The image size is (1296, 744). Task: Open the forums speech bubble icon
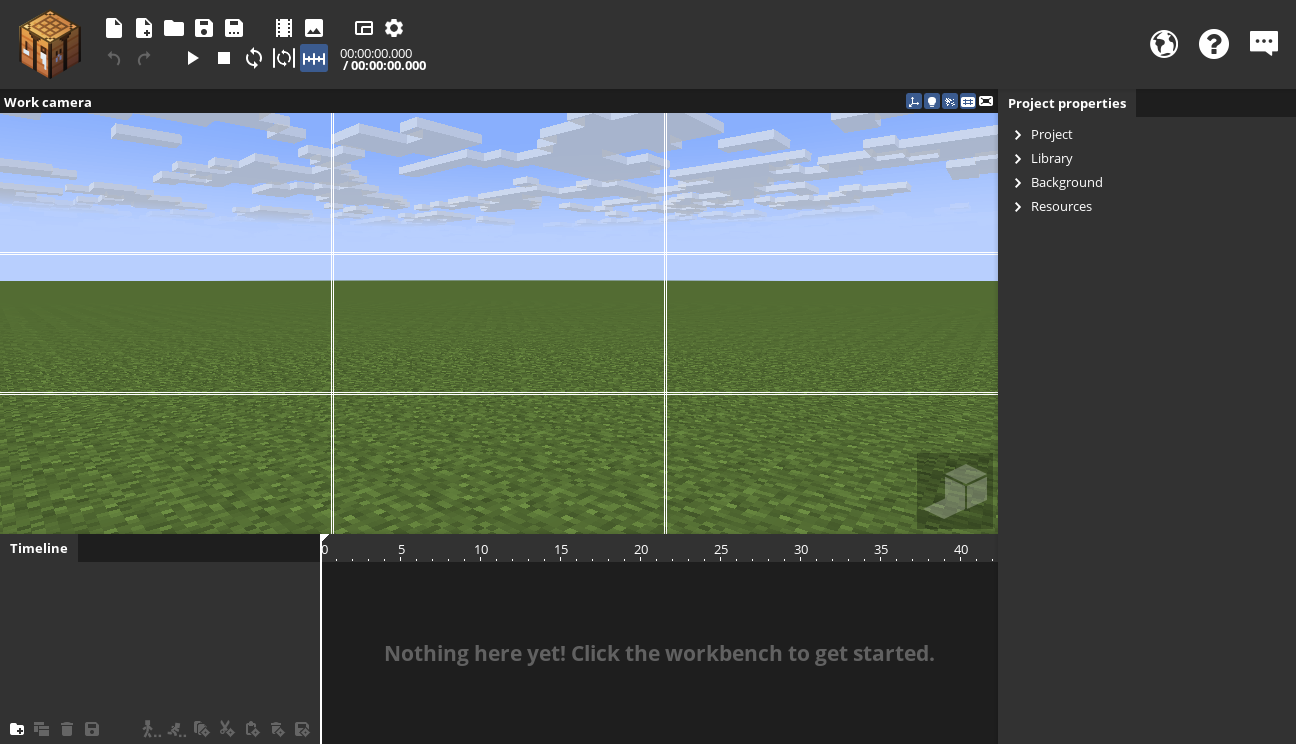point(1264,43)
